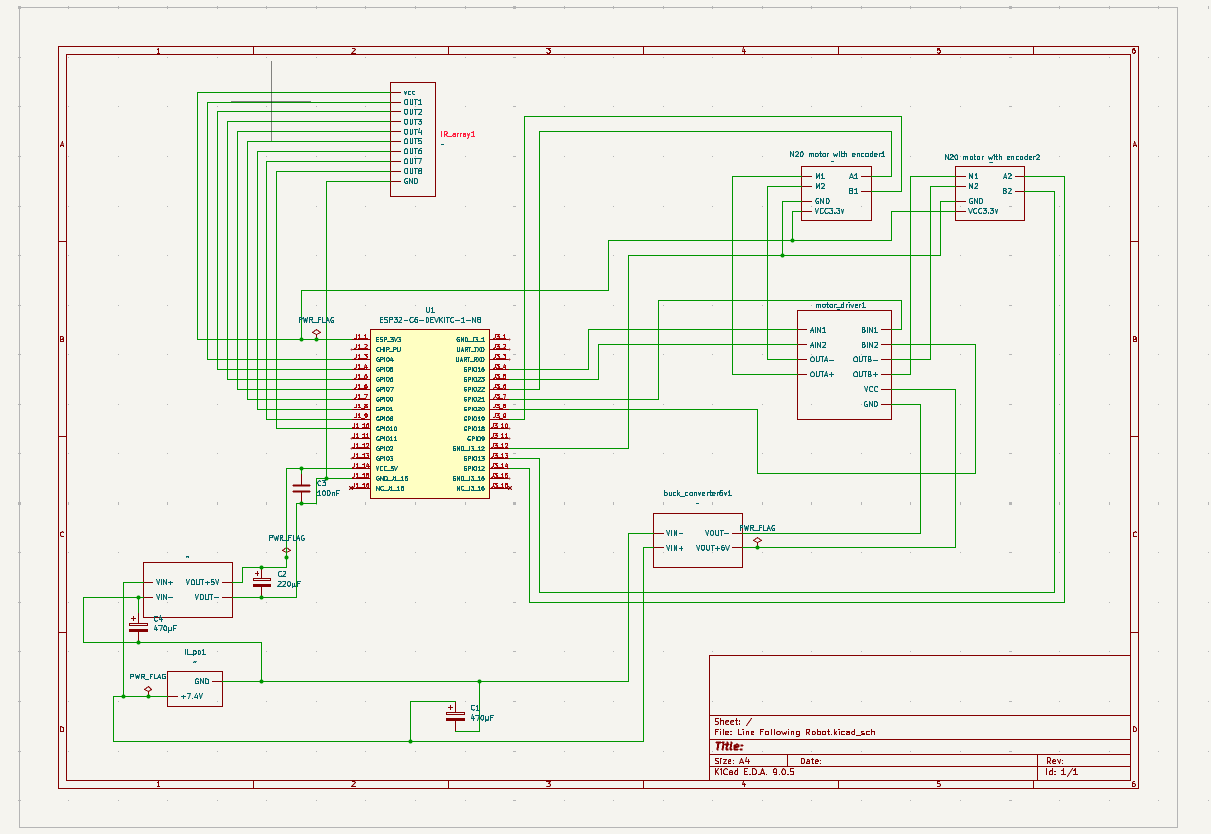Select the C2 220µF capacitor symbol
Image resolution: width=1211 pixels, height=834 pixels.
[x=262, y=581]
